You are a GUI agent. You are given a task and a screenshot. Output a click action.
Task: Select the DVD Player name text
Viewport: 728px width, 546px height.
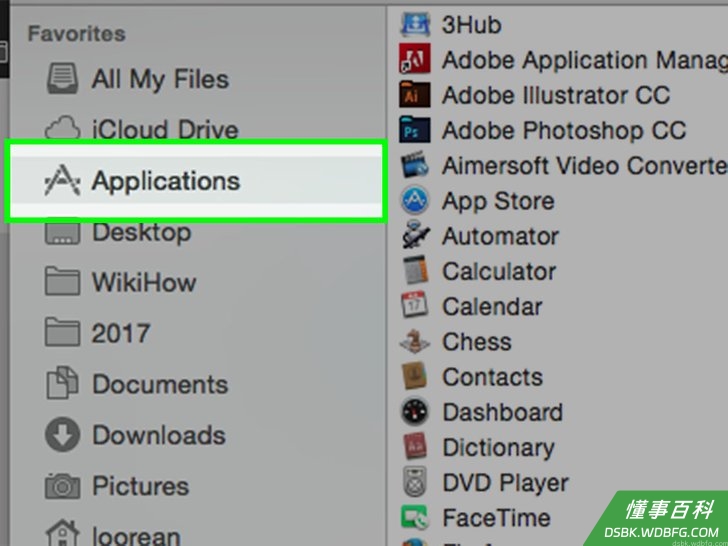coord(506,483)
